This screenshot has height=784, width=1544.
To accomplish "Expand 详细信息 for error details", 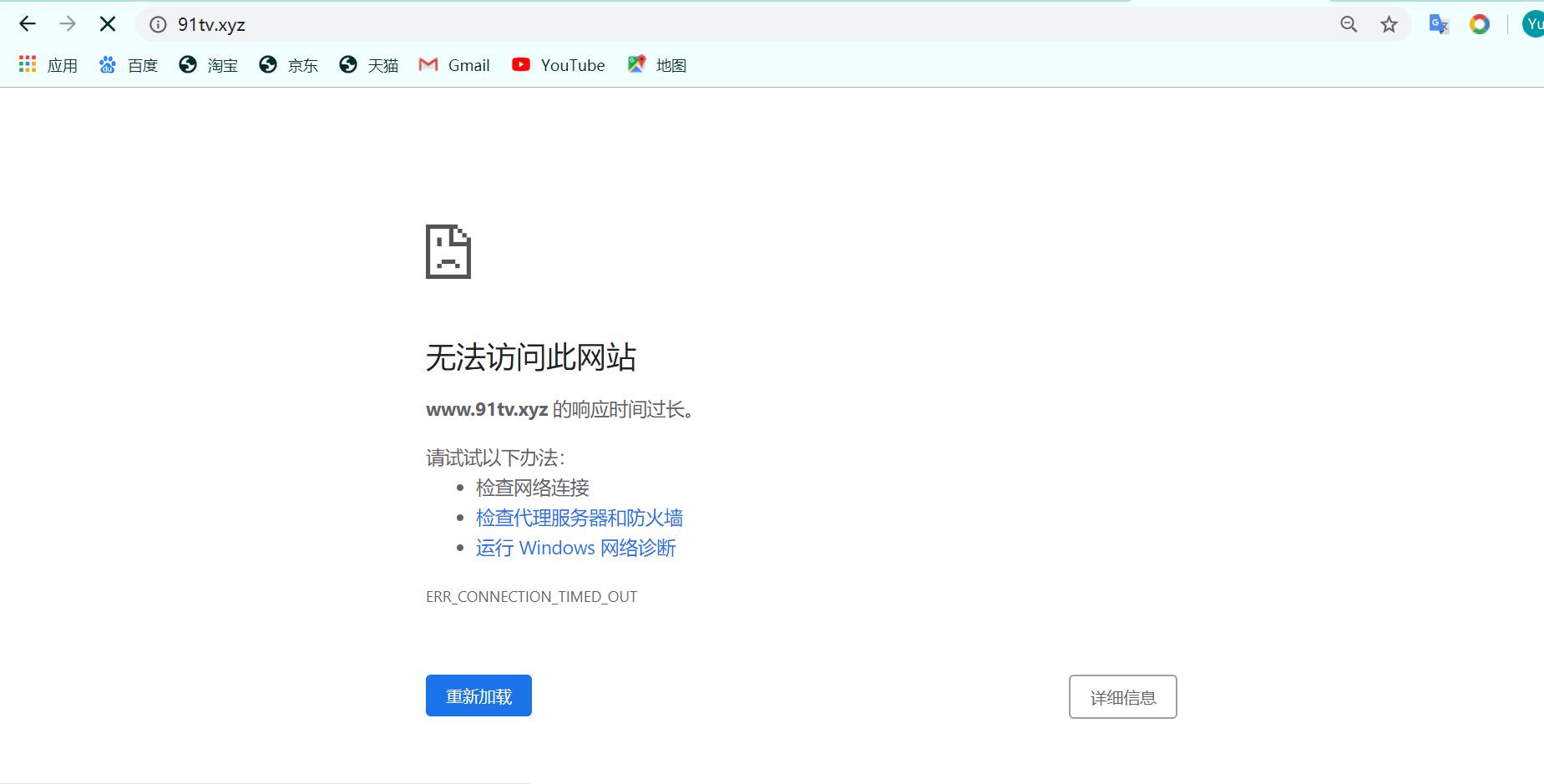I will click(1122, 695).
